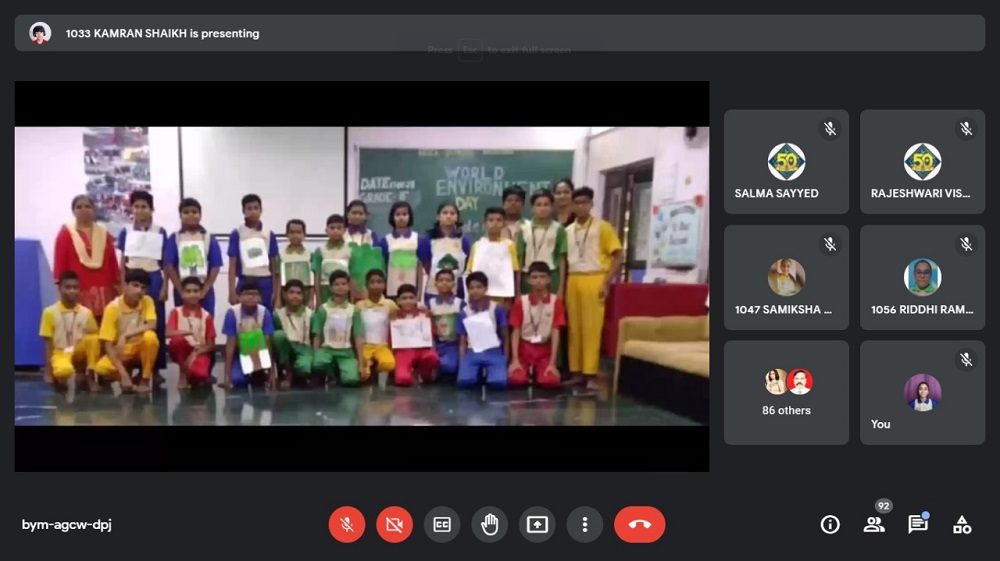Expand the 86 others tile
1000x561 pixels.
click(x=786, y=392)
